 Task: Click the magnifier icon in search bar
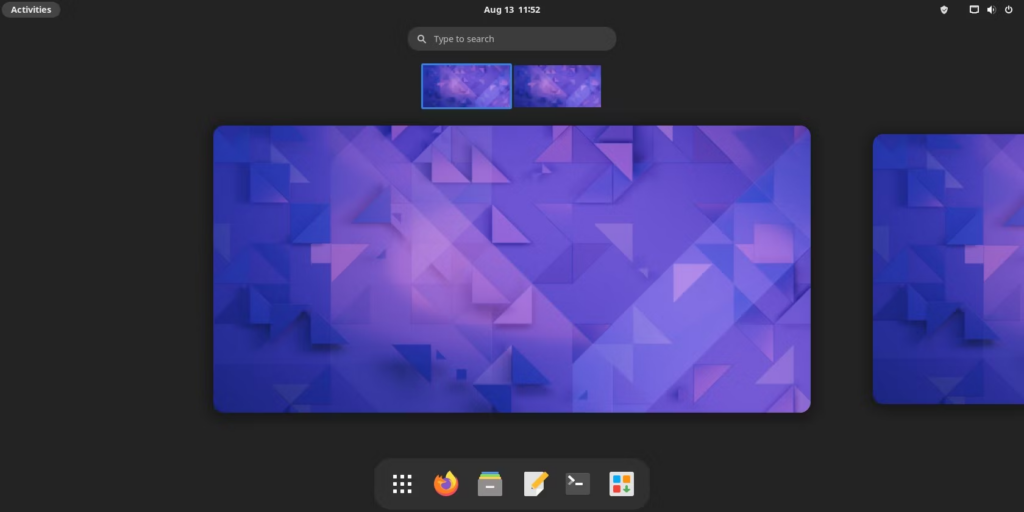[422, 39]
